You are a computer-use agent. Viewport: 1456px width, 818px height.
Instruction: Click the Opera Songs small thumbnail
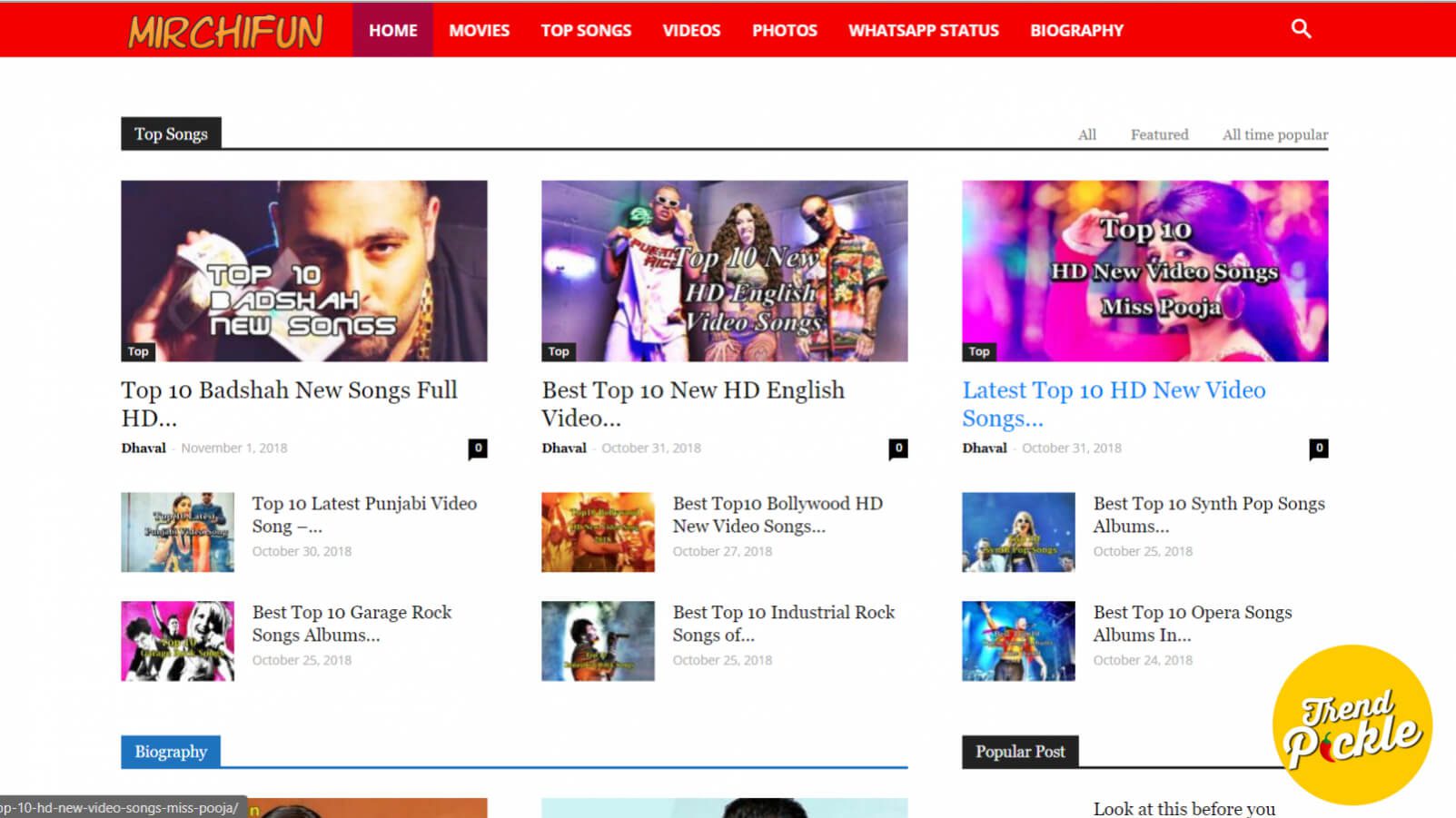tap(1018, 641)
